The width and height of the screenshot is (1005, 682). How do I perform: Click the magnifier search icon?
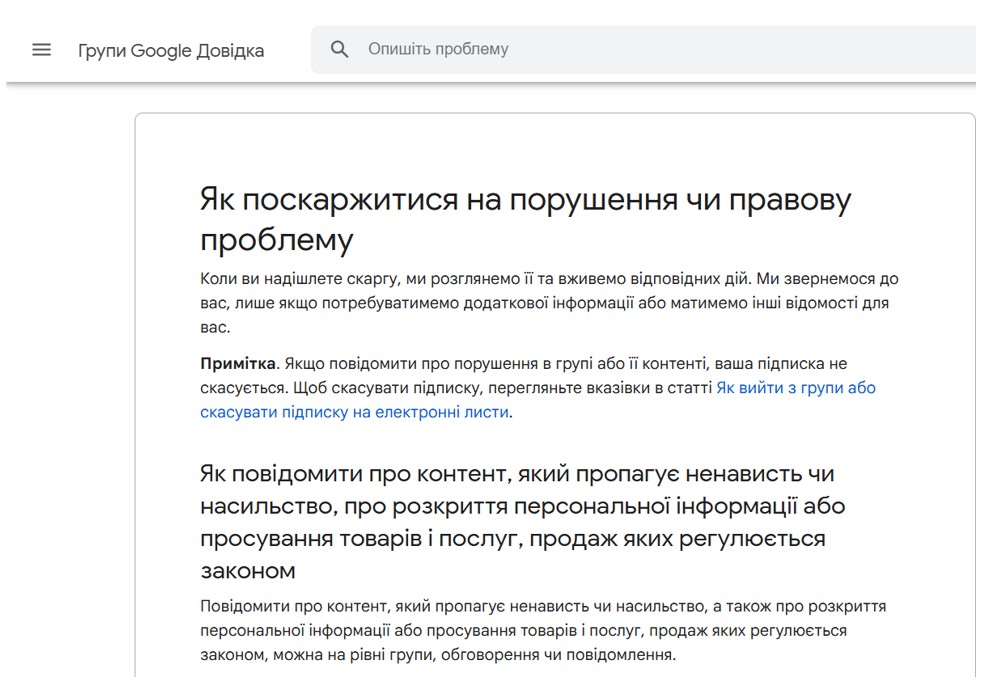point(340,49)
